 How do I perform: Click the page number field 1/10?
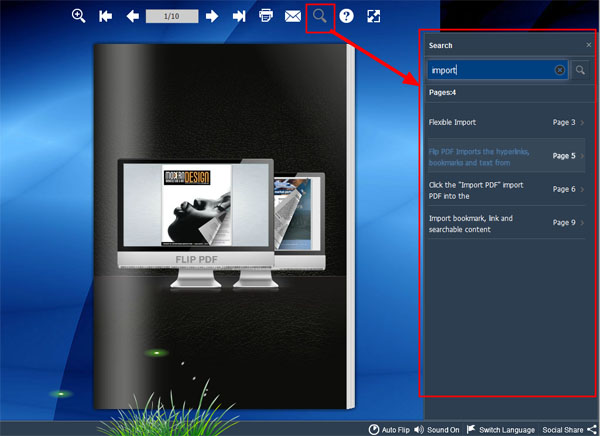tap(172, 16)
